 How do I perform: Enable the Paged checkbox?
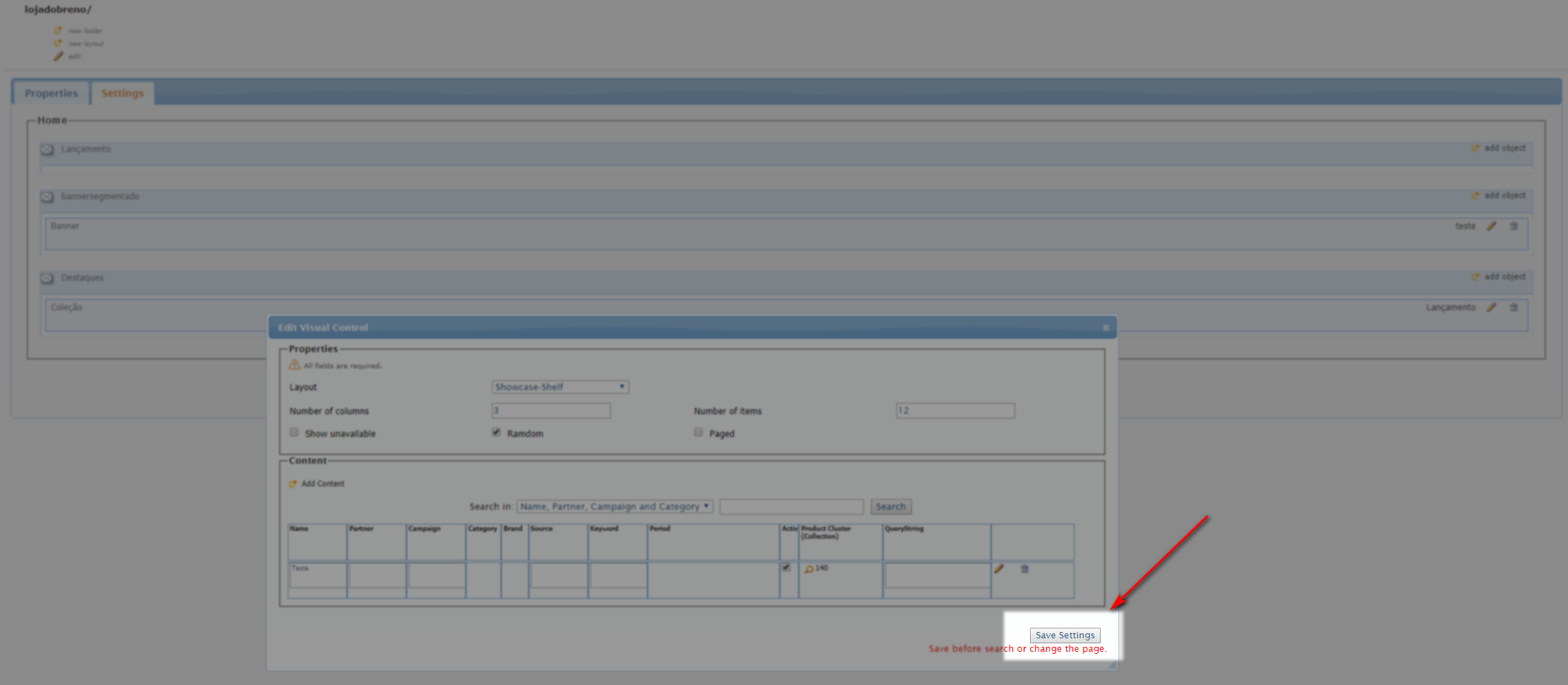(x=698, y=433)
